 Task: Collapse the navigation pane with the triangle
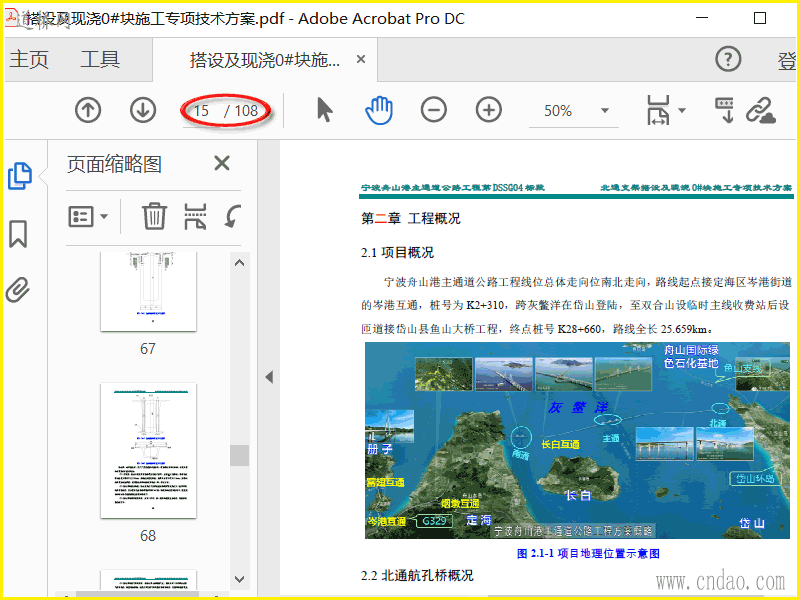tap(269, 378)
